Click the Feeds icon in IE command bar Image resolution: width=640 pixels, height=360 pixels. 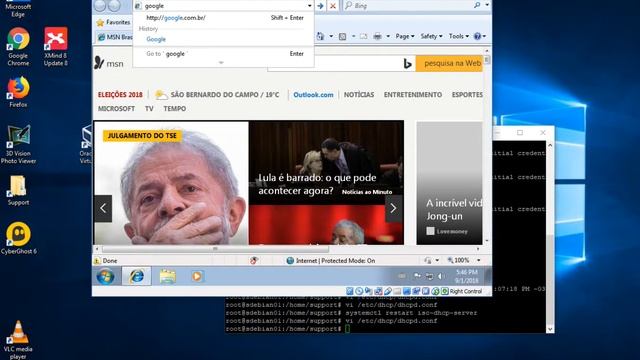pyautogui.click(x=342, y=36)
